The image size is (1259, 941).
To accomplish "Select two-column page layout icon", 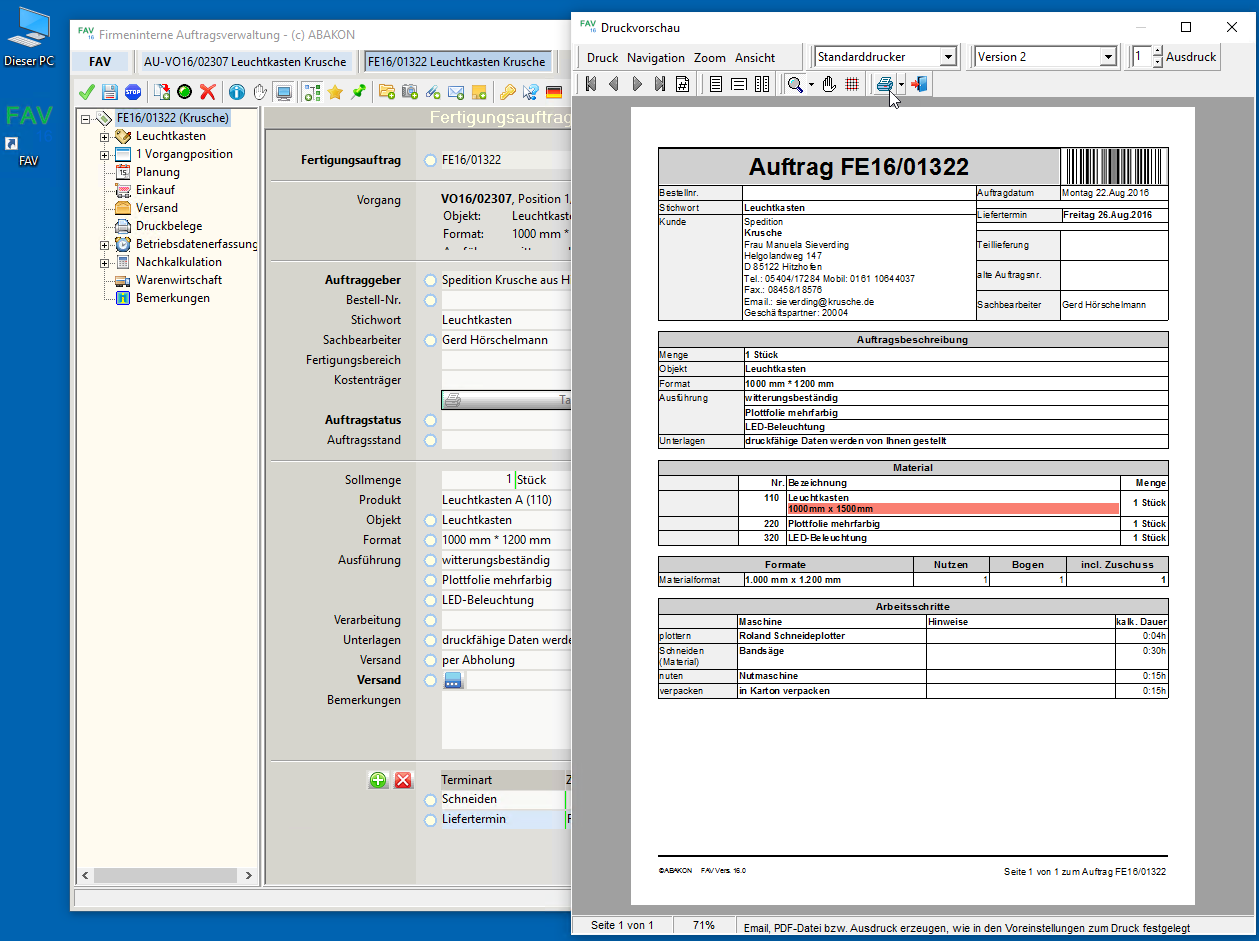I will coord(762,84).
